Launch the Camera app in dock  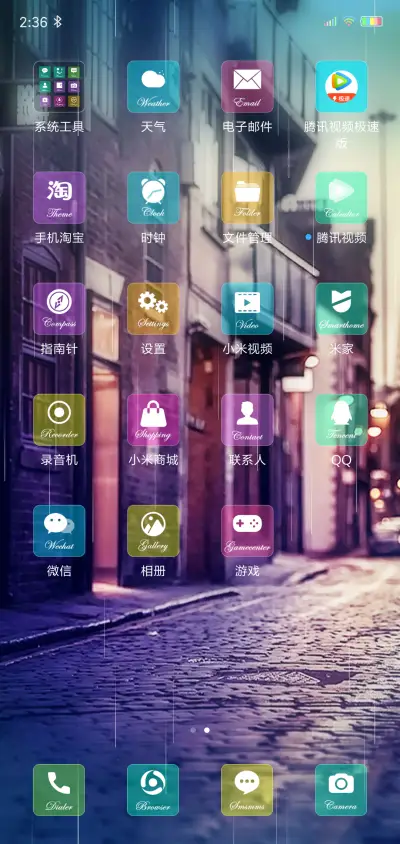tap(341, 790)
